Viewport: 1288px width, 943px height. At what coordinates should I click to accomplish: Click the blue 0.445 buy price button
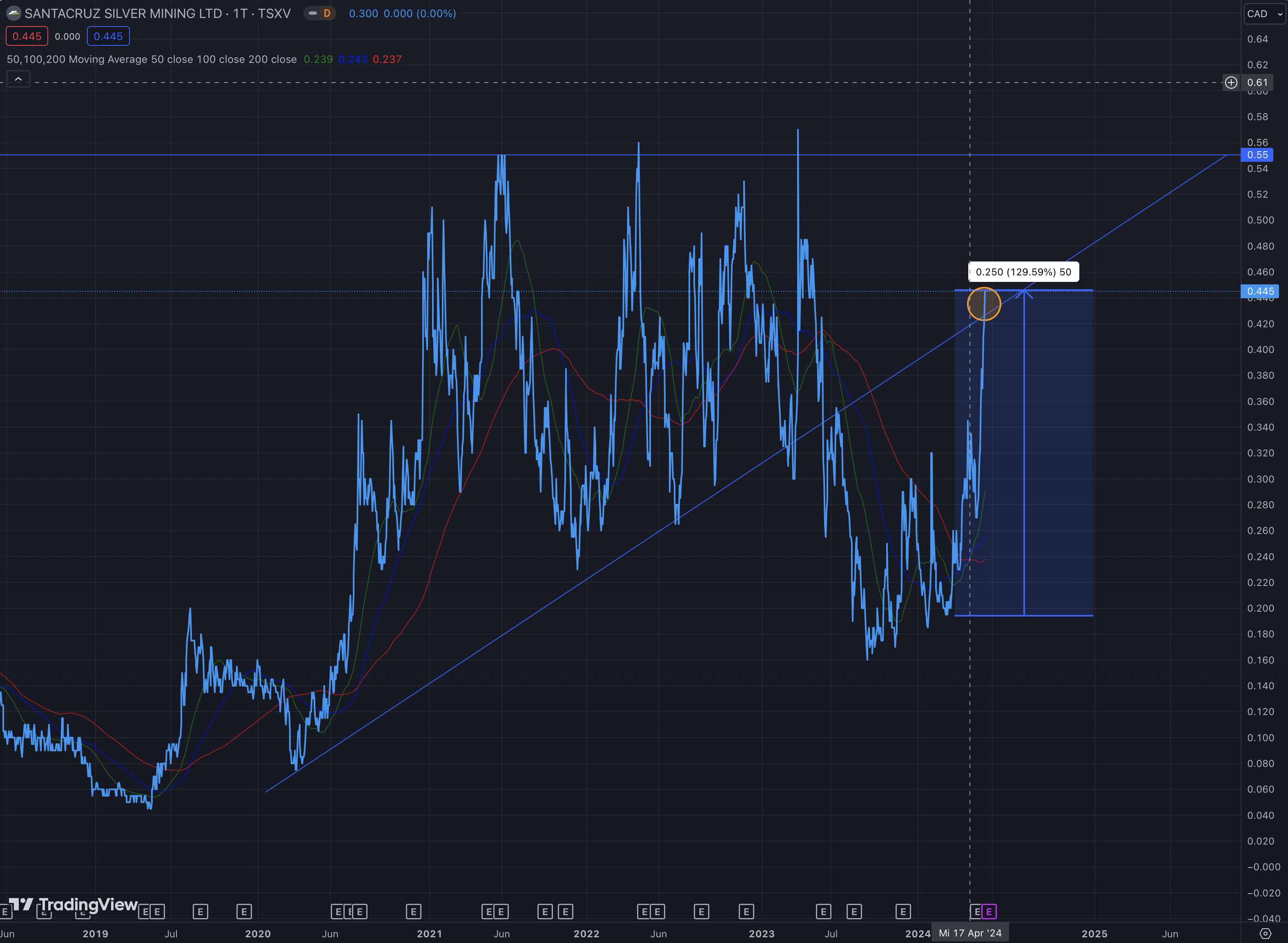(x=108, y=36)
